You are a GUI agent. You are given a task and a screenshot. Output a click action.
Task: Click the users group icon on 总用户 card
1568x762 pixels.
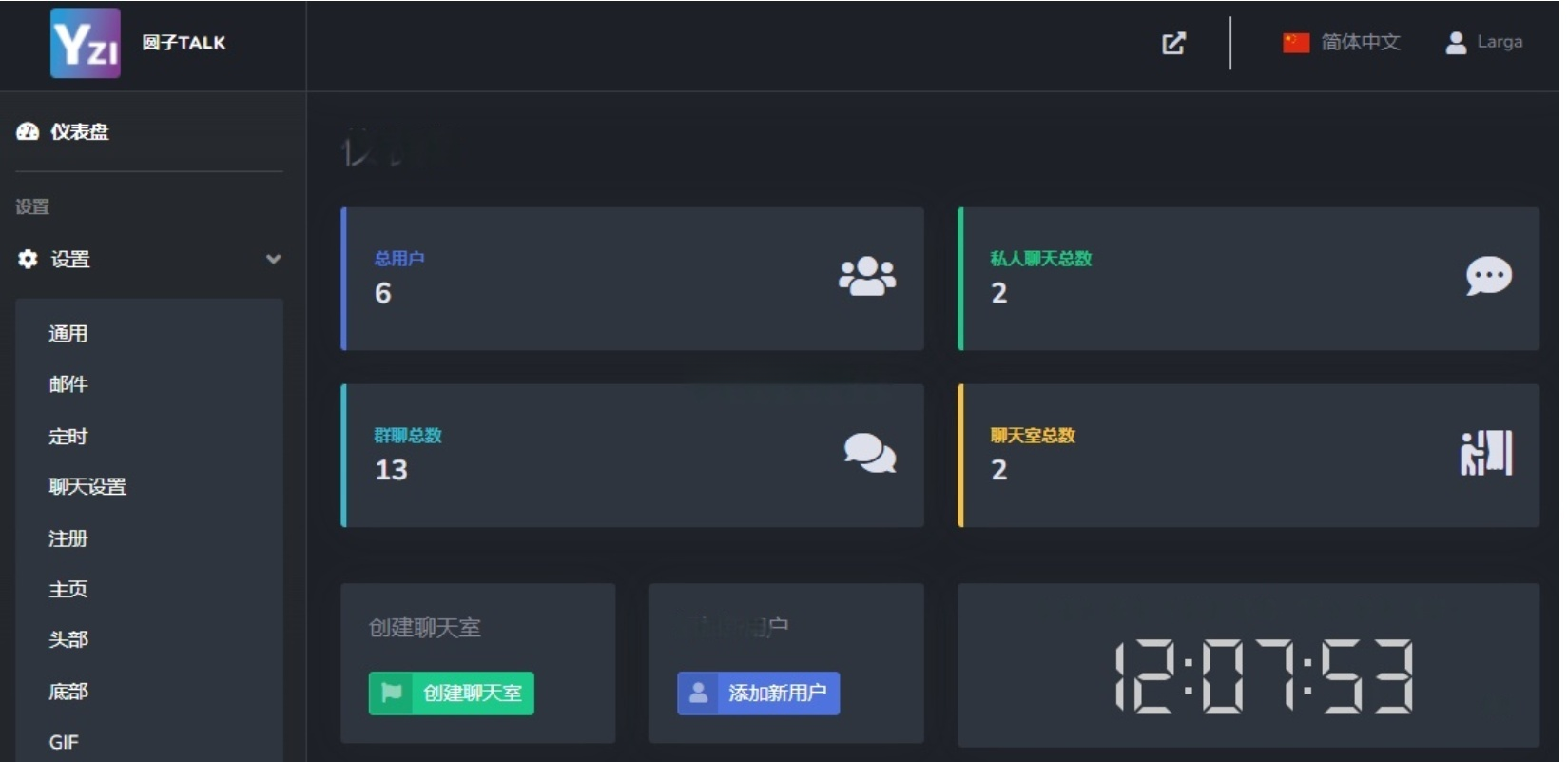pos(867,277)
